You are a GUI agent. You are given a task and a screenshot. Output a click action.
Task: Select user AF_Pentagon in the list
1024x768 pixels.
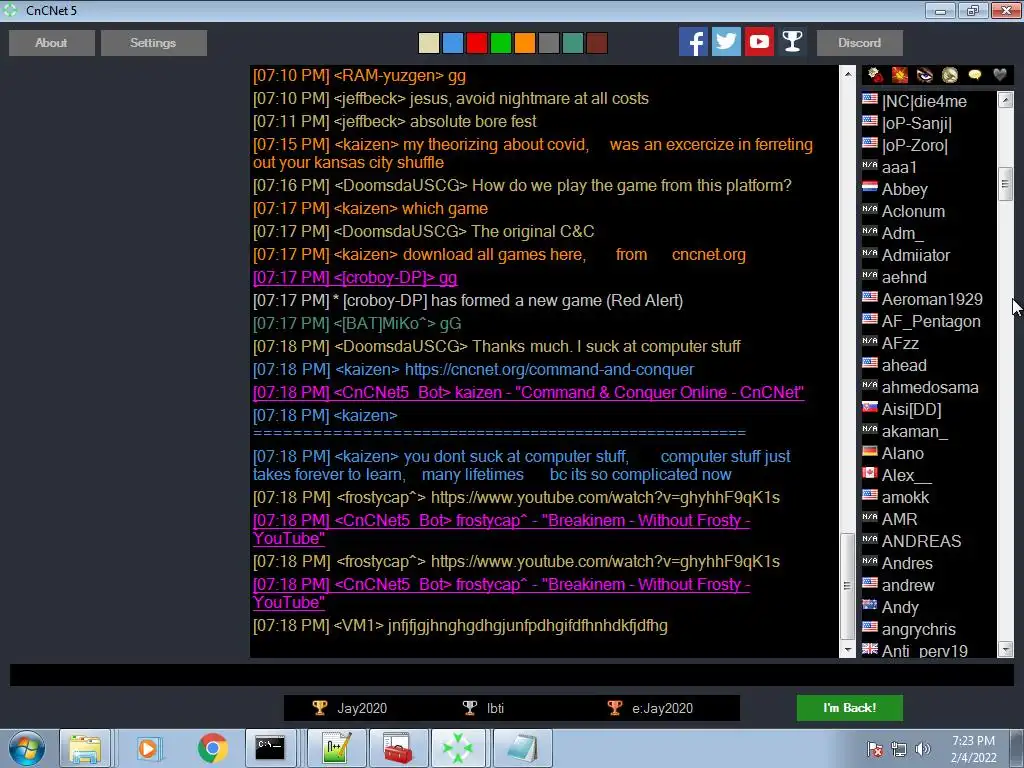[929, 321]
